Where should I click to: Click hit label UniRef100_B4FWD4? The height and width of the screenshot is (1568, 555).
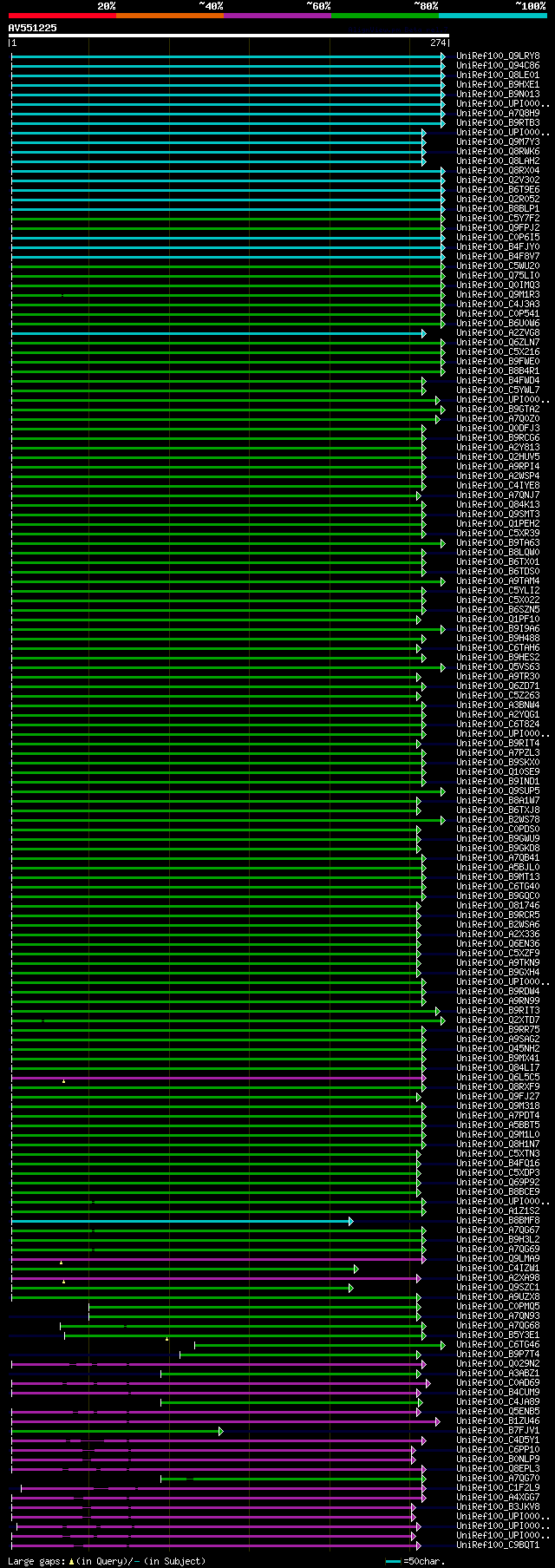(498, 380)
